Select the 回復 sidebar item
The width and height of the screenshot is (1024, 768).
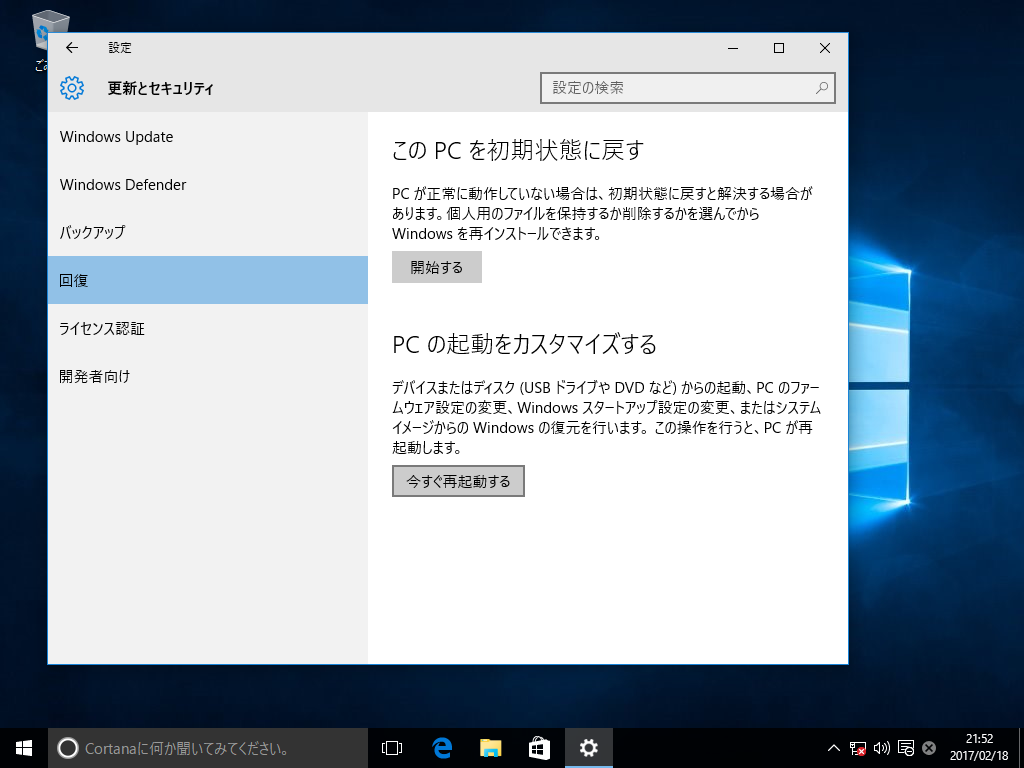[208, 280]
